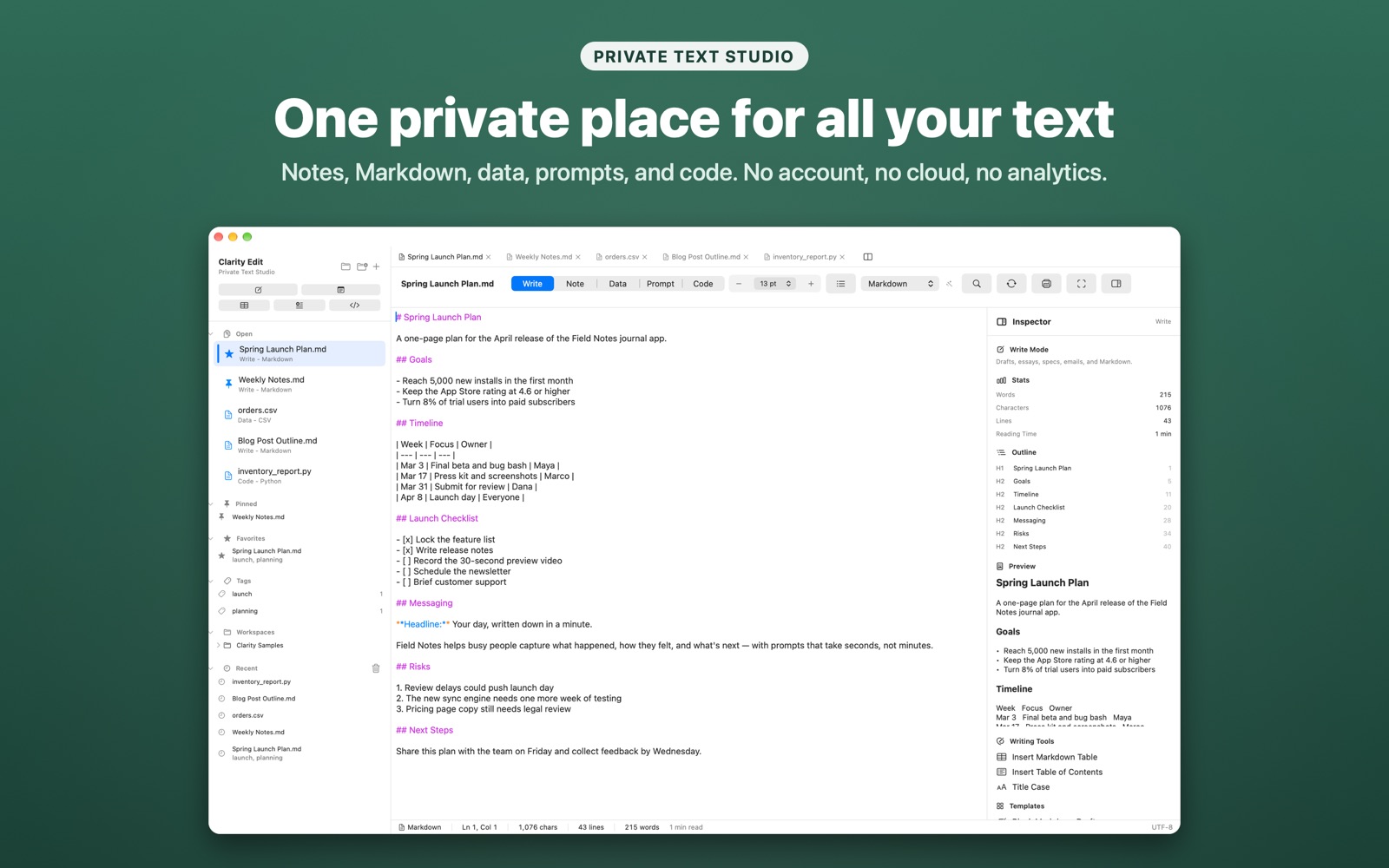
Task: Click the trash icon next to Recent
Action: (376, 668)
